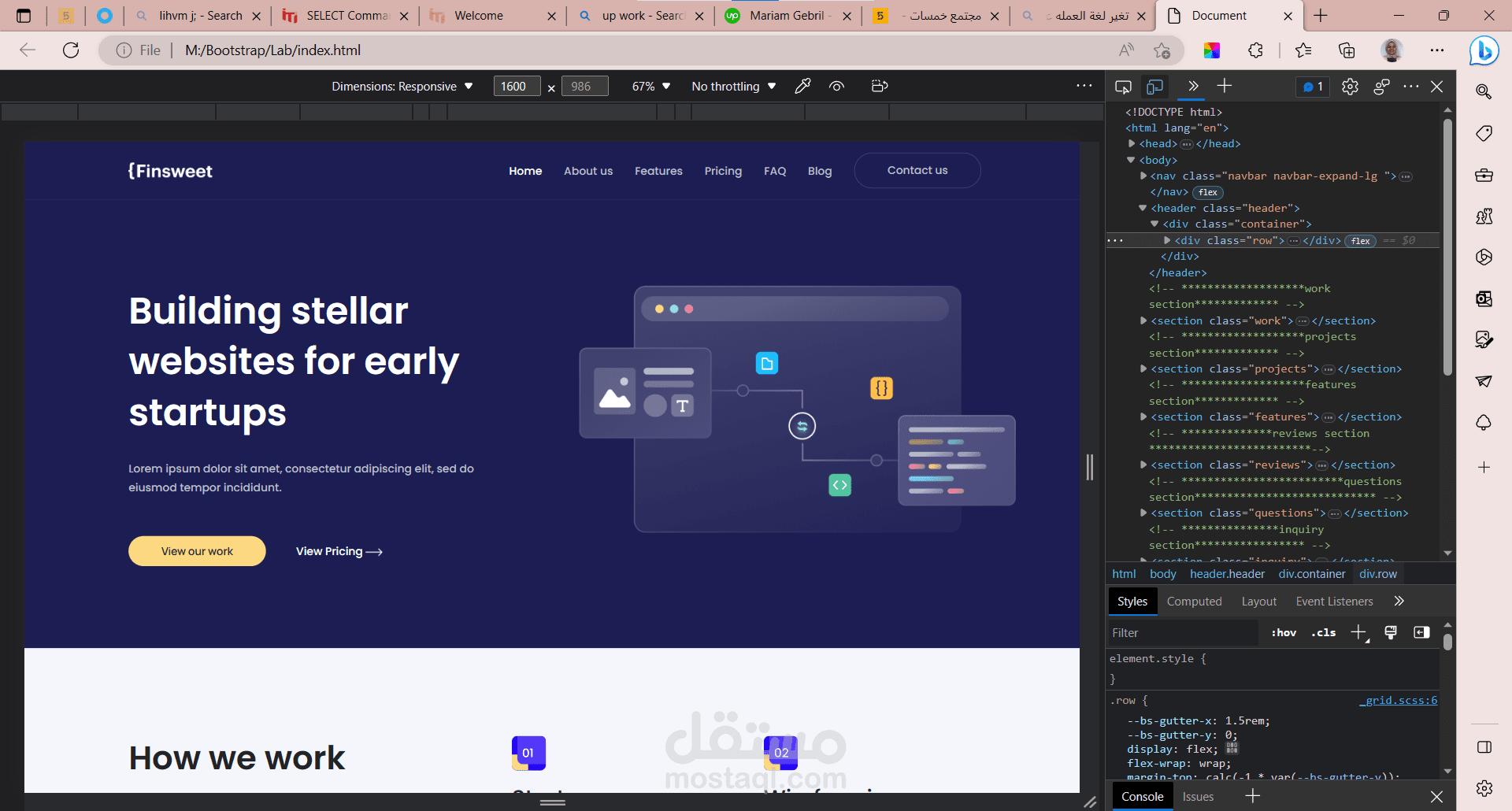Click the viewport height field showing 986
Image resolution: width=1512 pixels, height=811 pixels.
tap(584, 86)
